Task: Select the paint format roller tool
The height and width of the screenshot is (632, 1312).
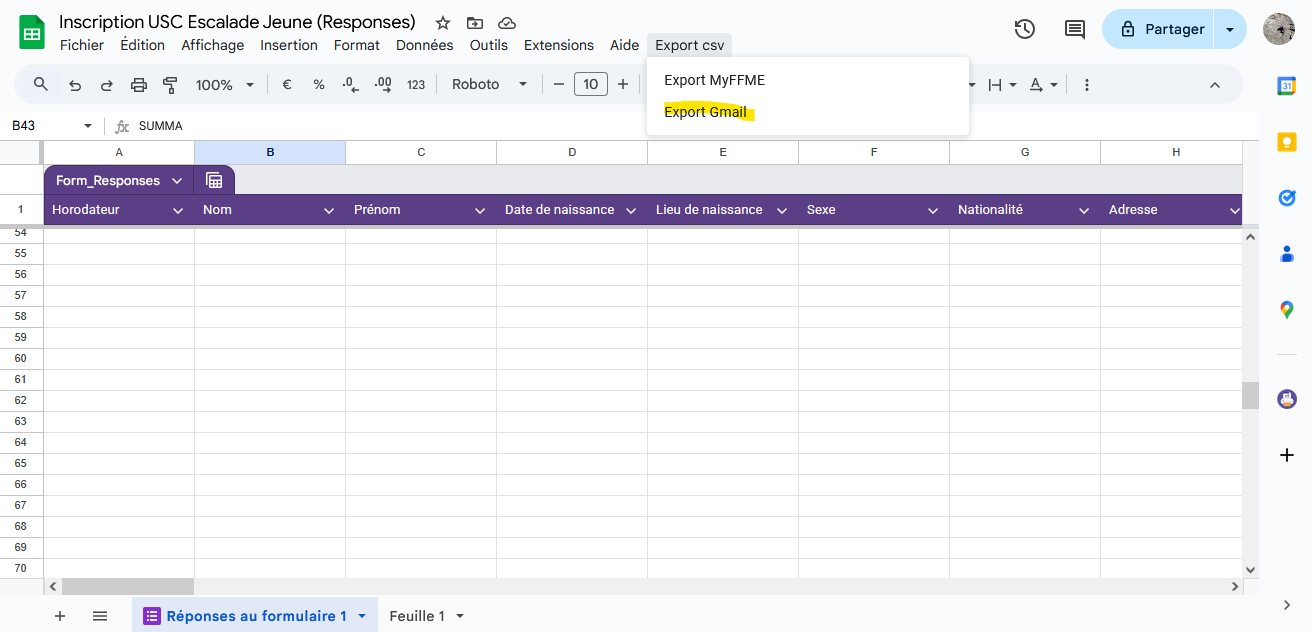Action: 170,85
